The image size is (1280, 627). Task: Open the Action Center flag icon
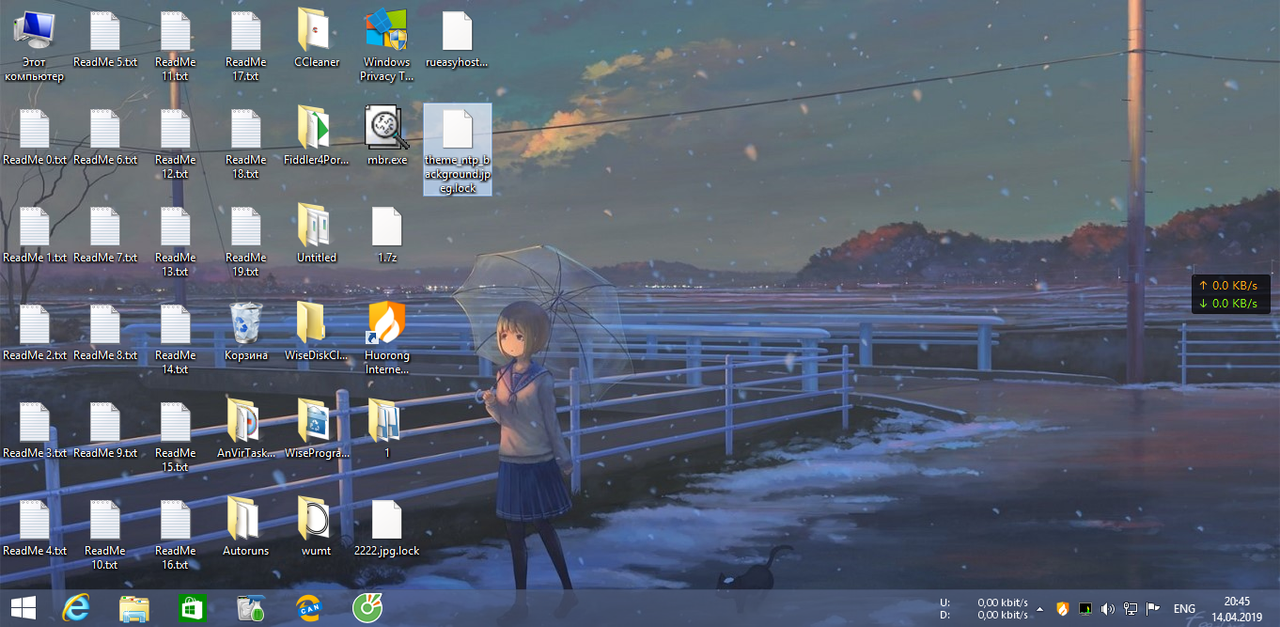tap(1153, 608)
